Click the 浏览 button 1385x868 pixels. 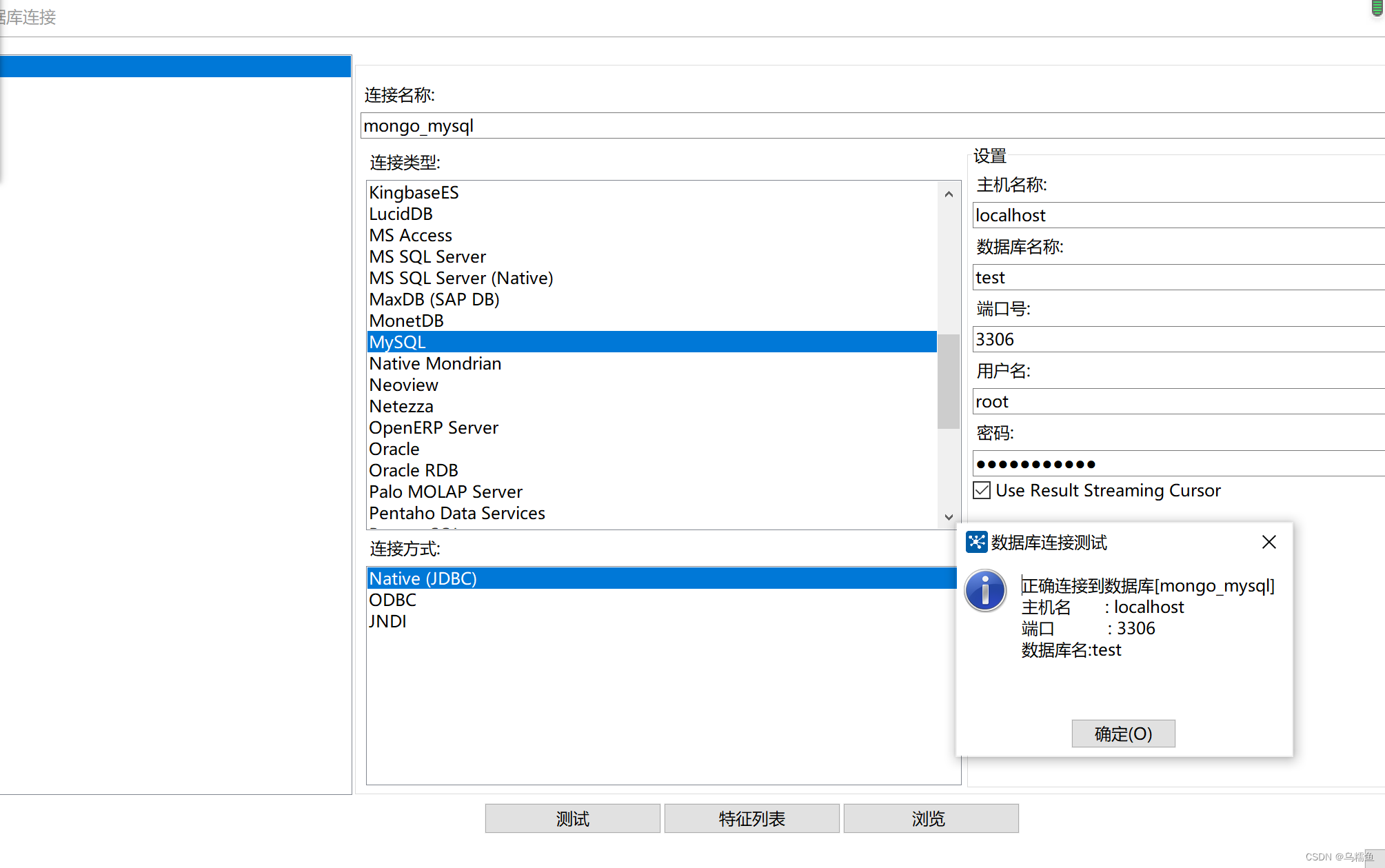[931, 818]
